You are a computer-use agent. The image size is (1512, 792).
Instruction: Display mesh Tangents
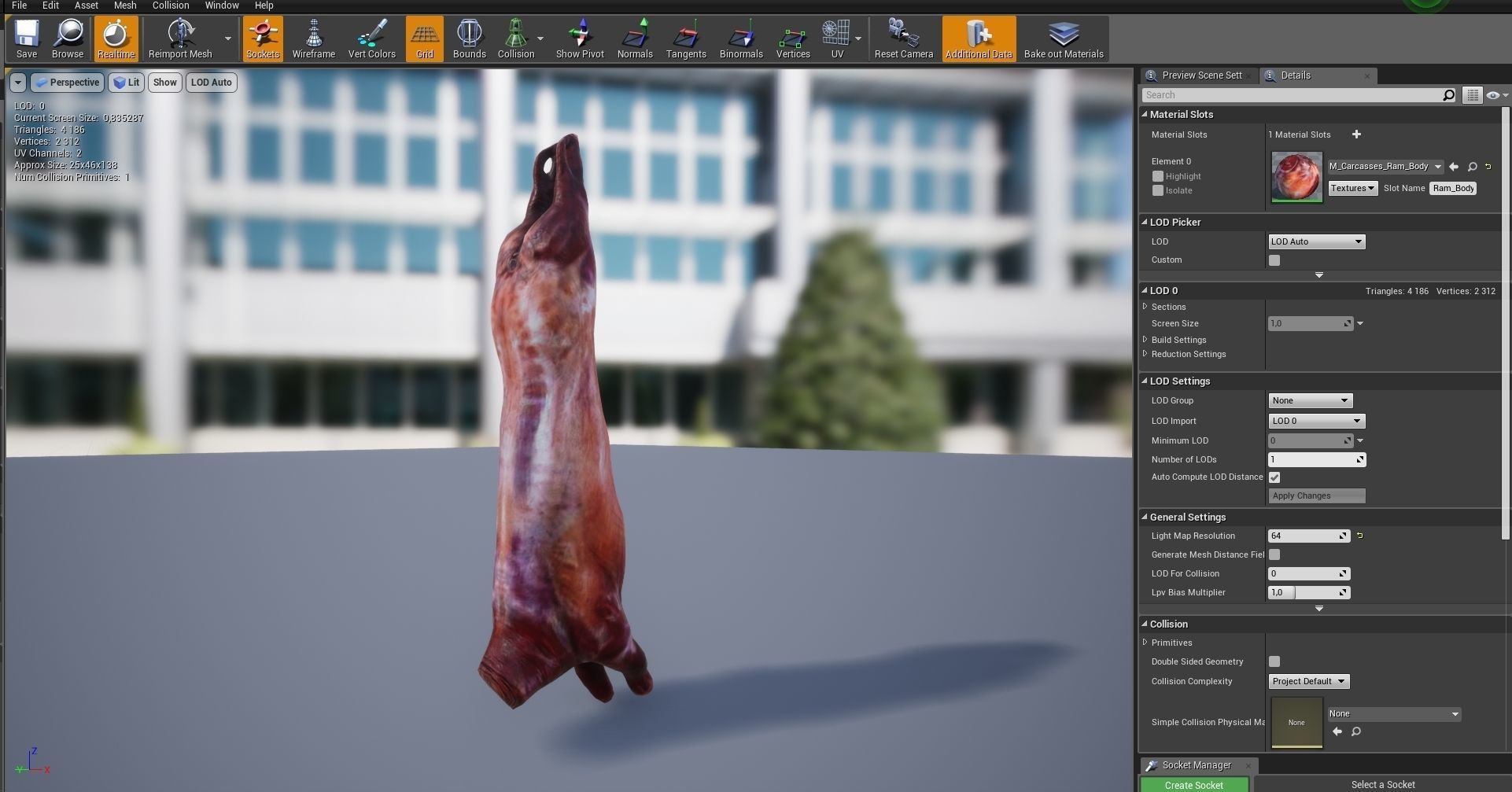(686, 39)
